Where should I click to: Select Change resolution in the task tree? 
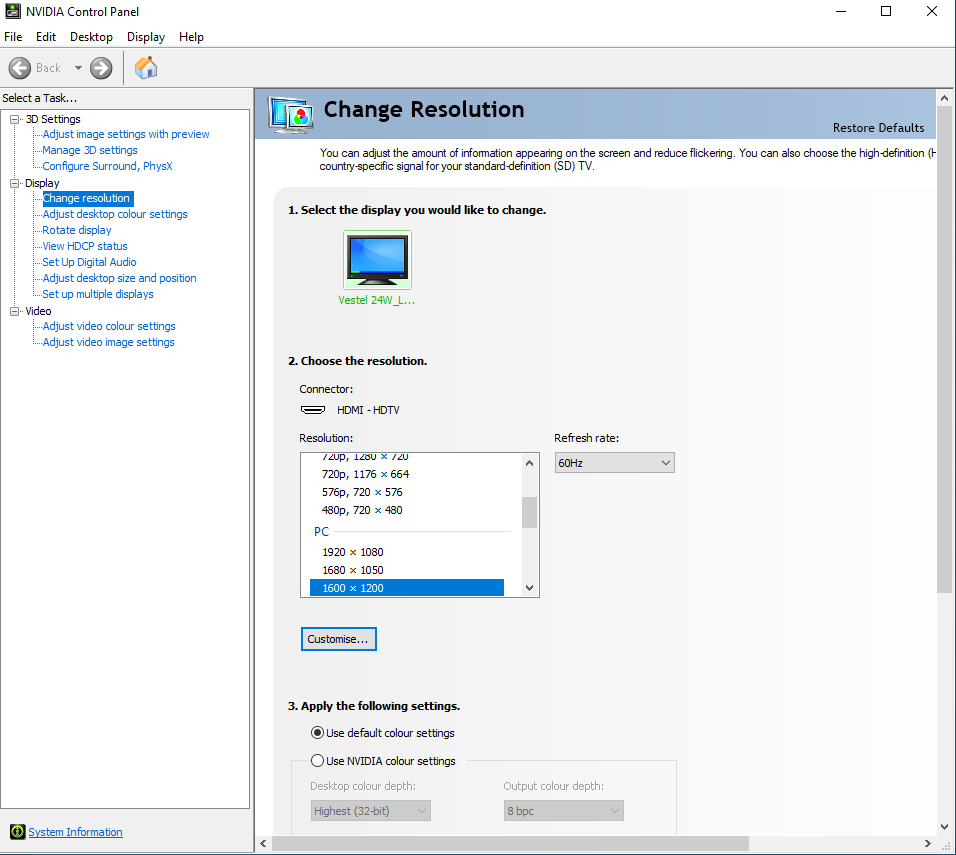87,198
